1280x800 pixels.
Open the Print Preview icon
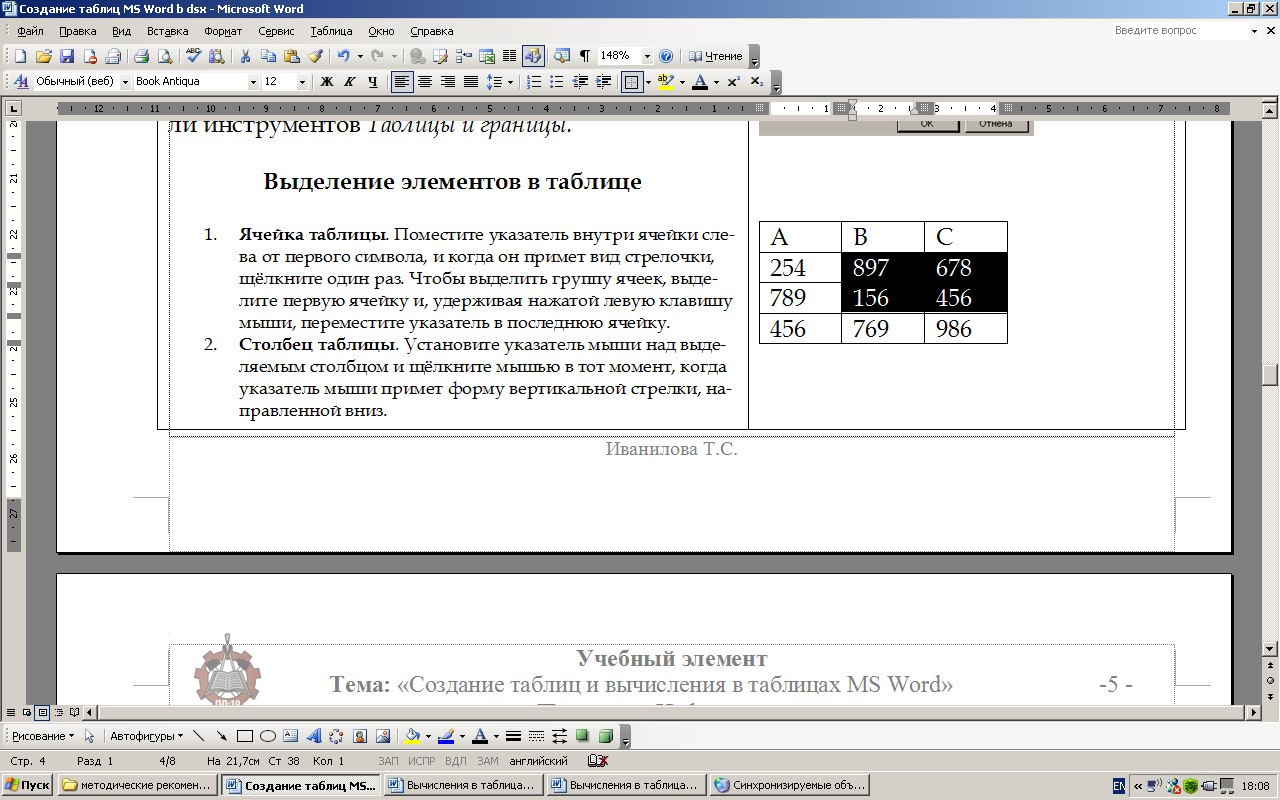click(x=164, y=56)
